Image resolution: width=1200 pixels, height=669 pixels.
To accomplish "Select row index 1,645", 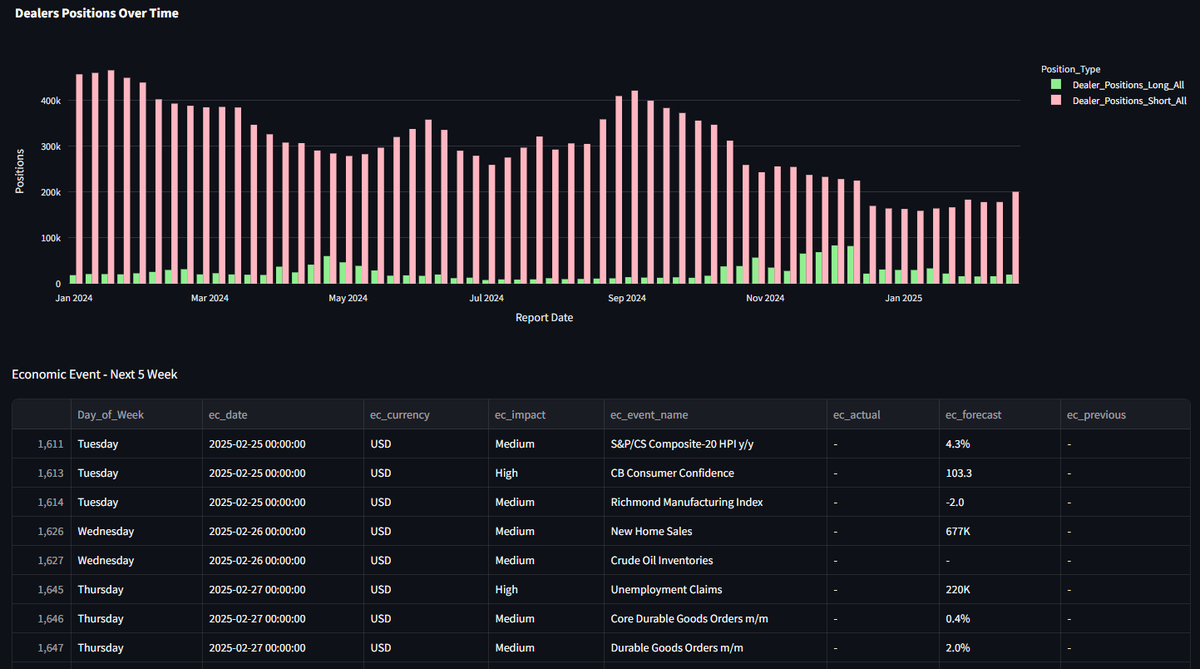I will (41, 590).
